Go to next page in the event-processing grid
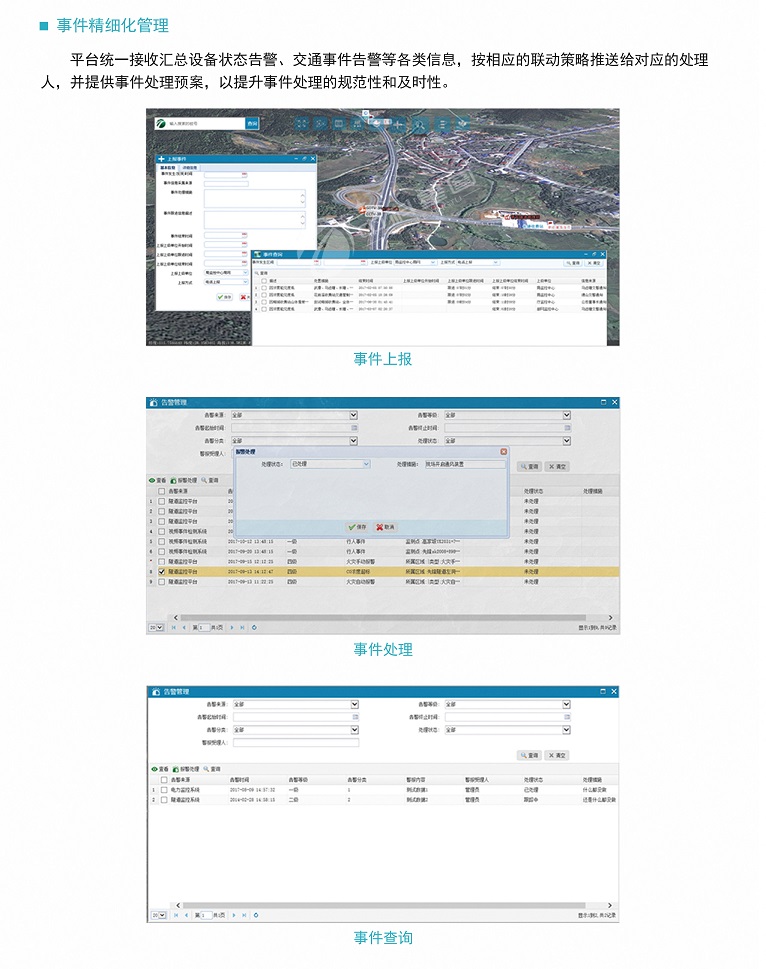766x969 pixels. (232, 627)
